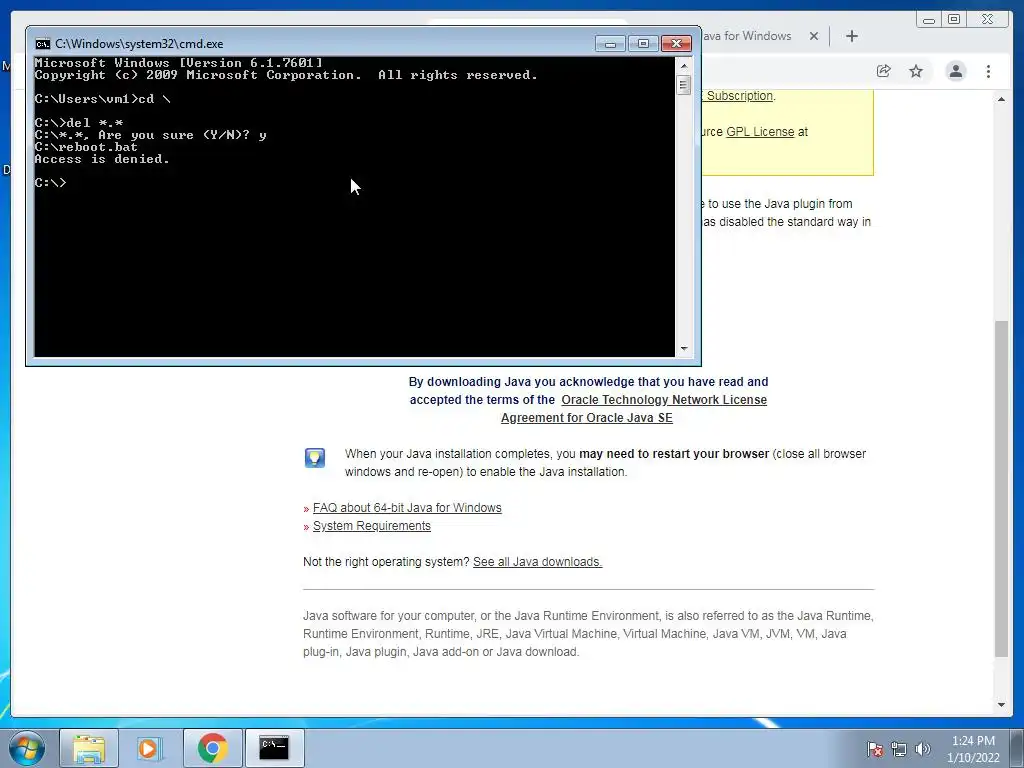The height and width of the screenshot is (768, 1024).
Task: Open Windows Explorer from the taskbar
Action: [89, 748]
